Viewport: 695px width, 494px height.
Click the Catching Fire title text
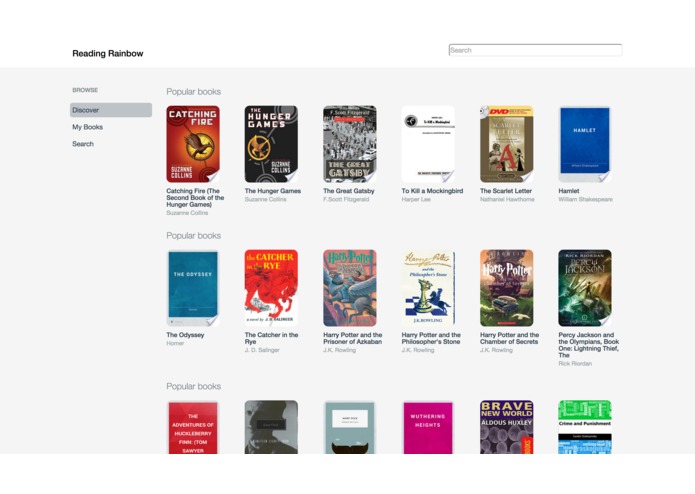click(195, 198)
